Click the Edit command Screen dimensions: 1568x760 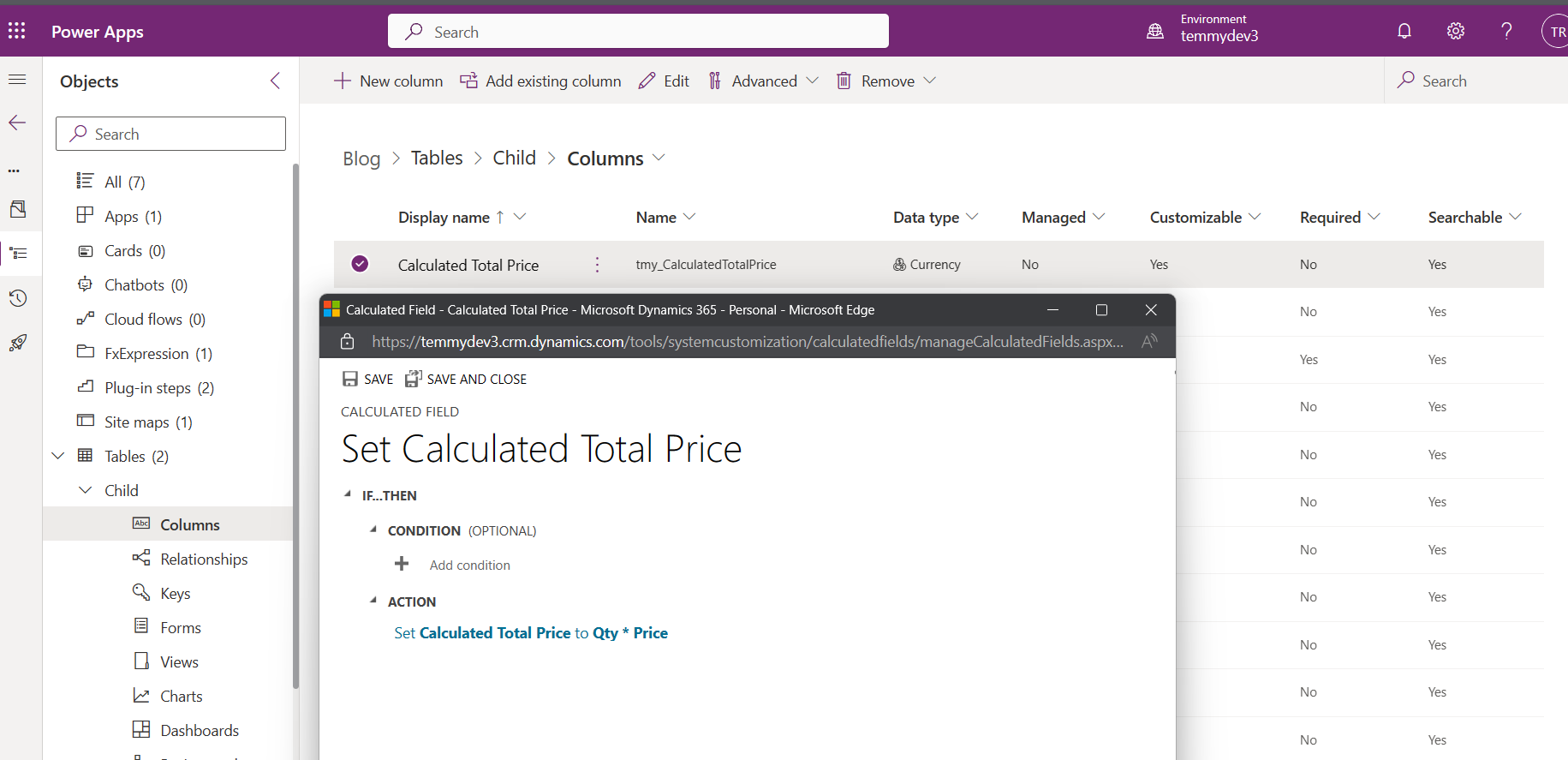[x=664, y=81]
